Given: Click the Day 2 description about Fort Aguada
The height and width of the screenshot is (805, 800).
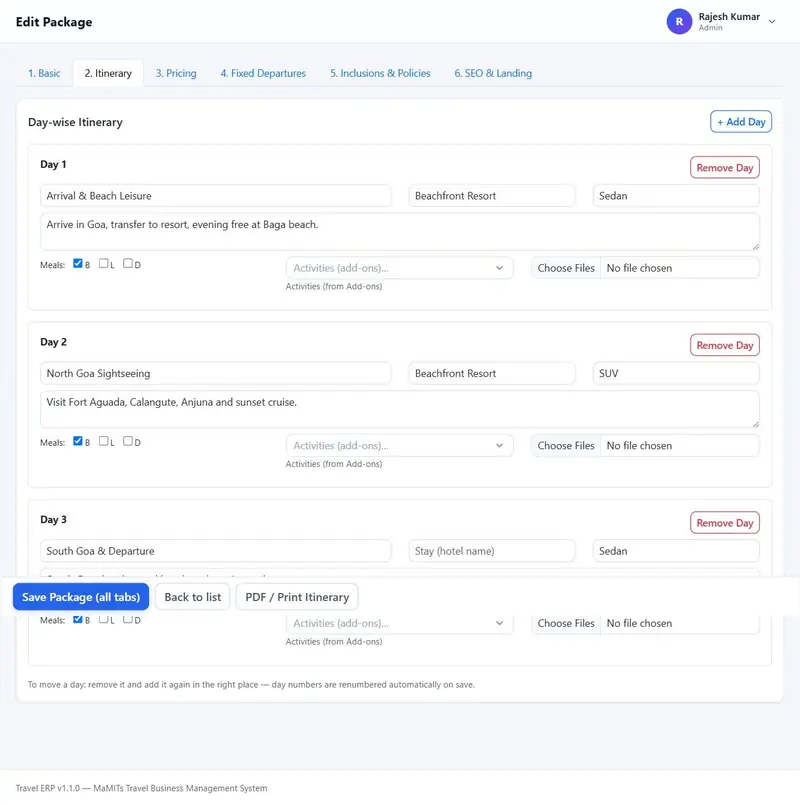Looking at the screenshot, I should [399, 409].
